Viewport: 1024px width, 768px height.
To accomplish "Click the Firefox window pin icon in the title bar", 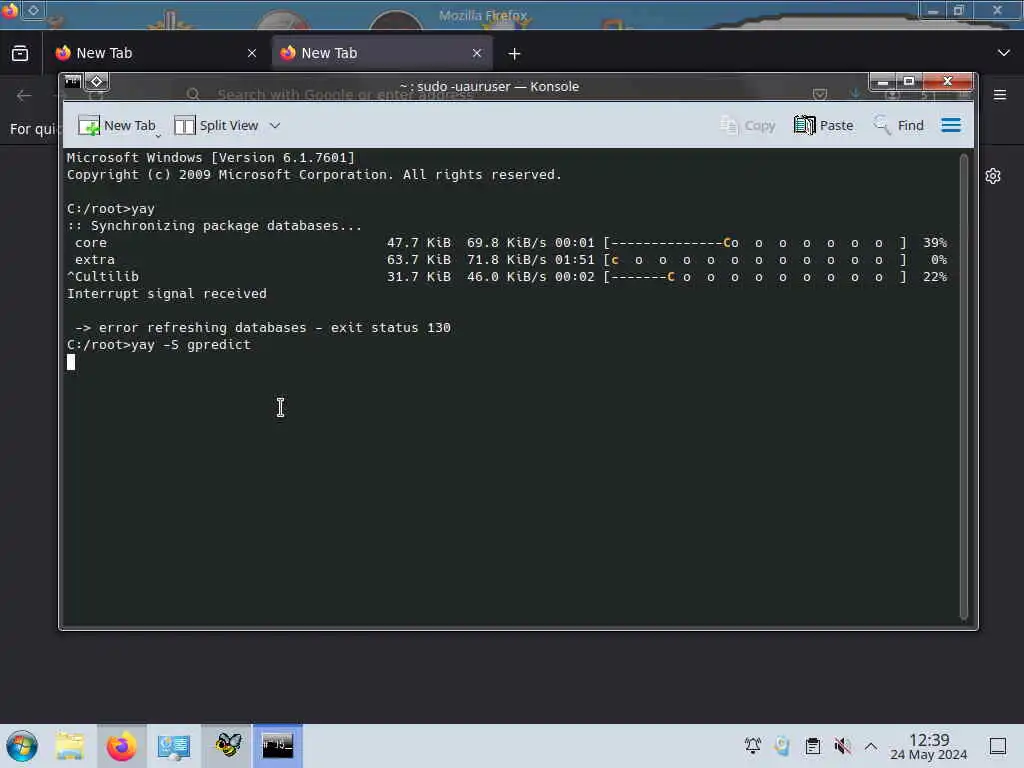I will pos(33,10).
